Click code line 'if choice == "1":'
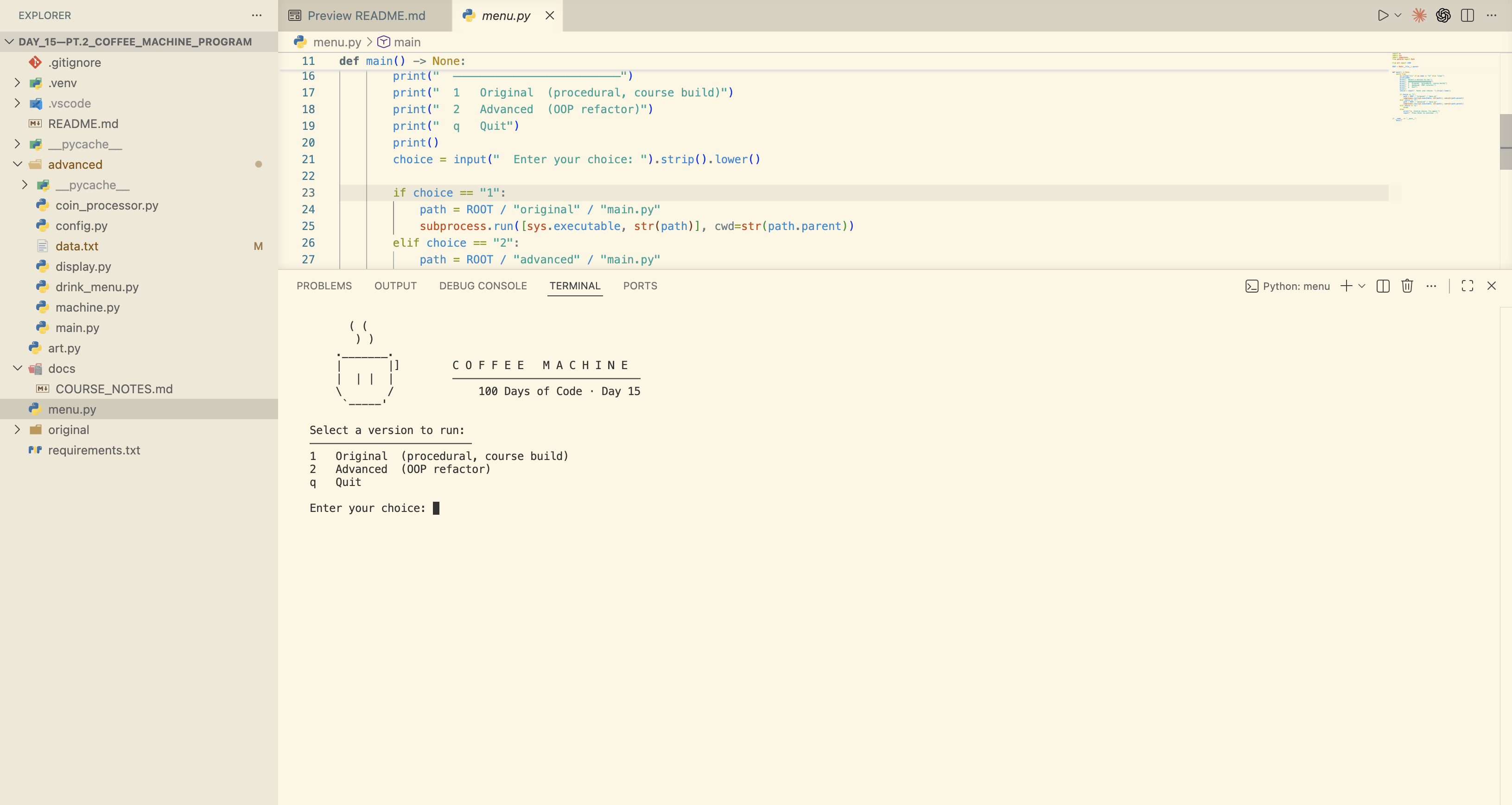 point(449,192)
